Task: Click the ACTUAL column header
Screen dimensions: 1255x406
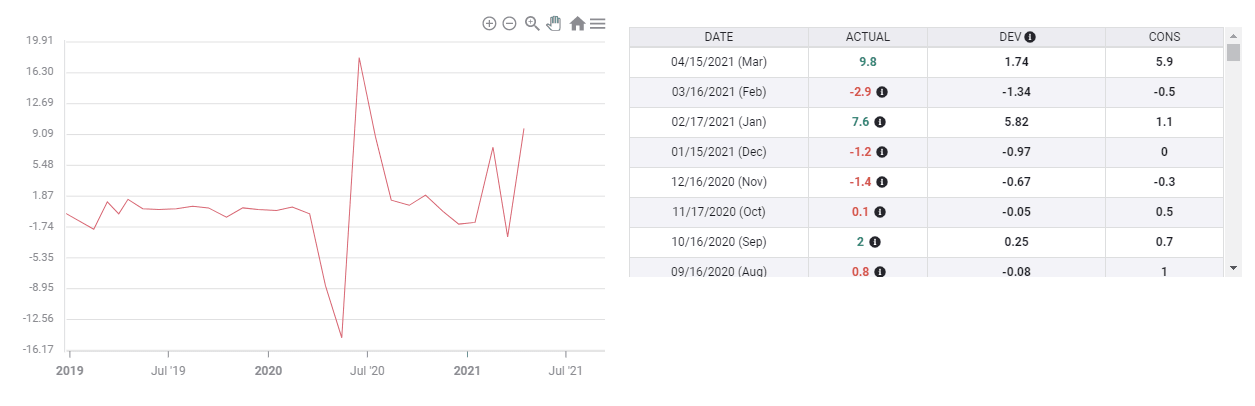Action: (x=867, y=37)
